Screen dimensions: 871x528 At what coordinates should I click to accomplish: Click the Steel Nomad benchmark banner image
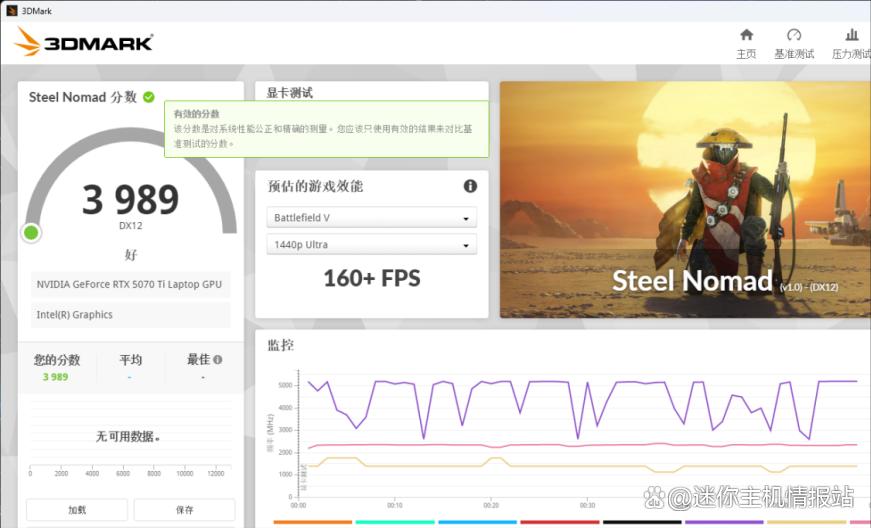point(685,200)
